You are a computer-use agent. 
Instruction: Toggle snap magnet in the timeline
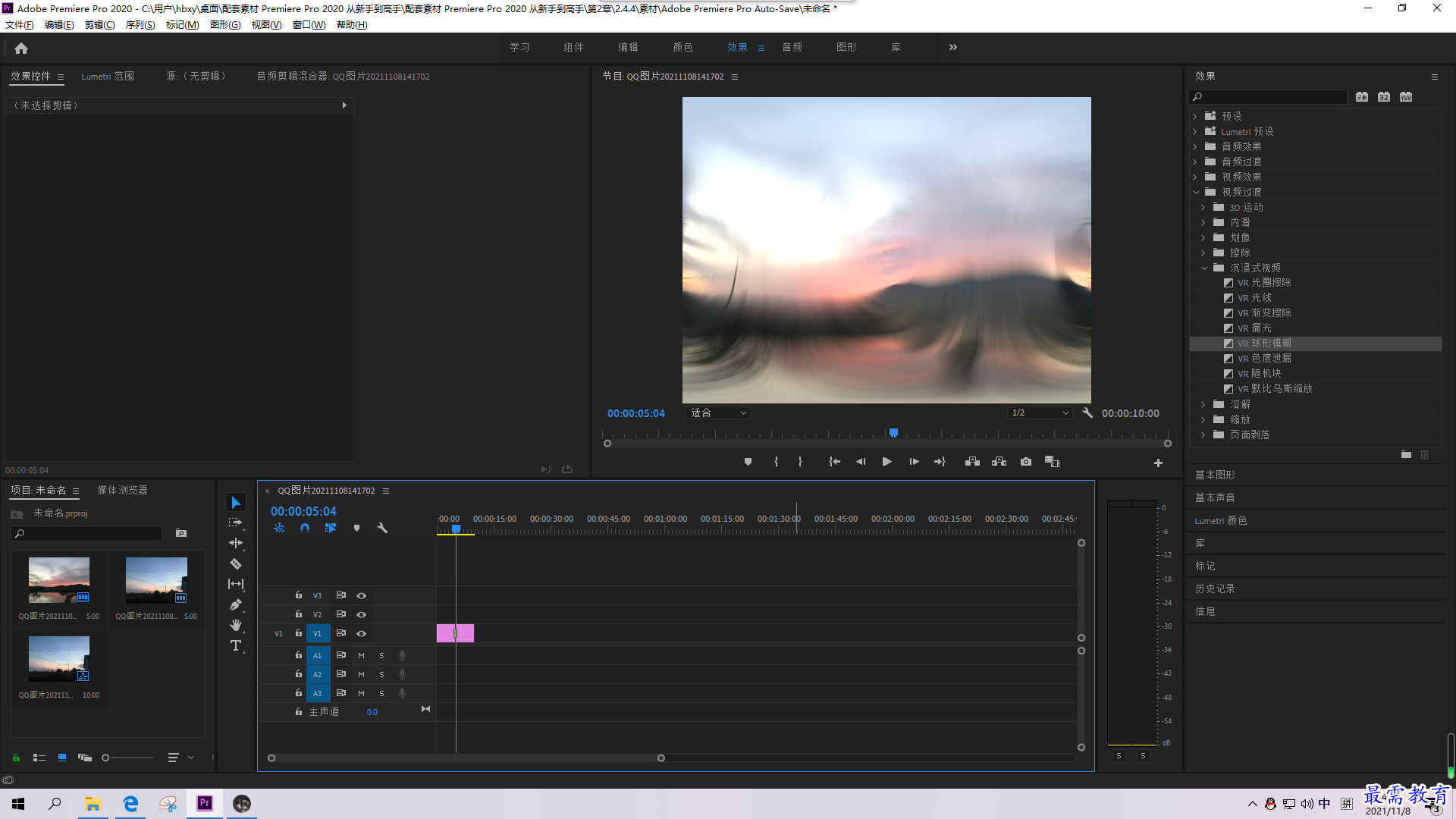point(304,528)
